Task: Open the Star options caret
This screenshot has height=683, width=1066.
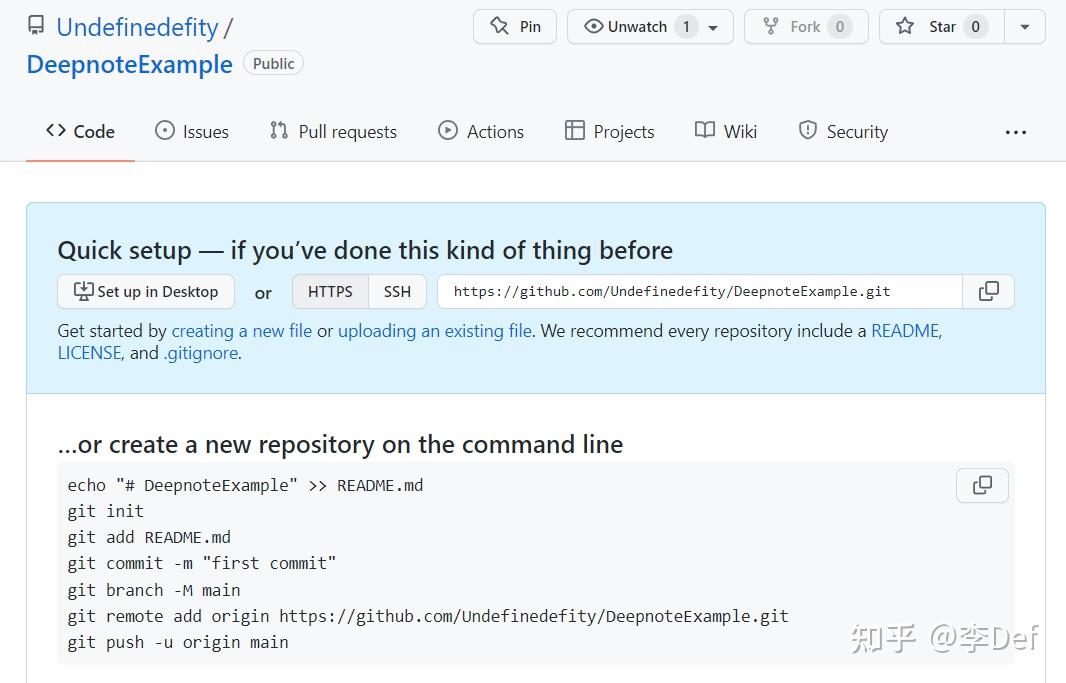Action: coord(1024,26)
